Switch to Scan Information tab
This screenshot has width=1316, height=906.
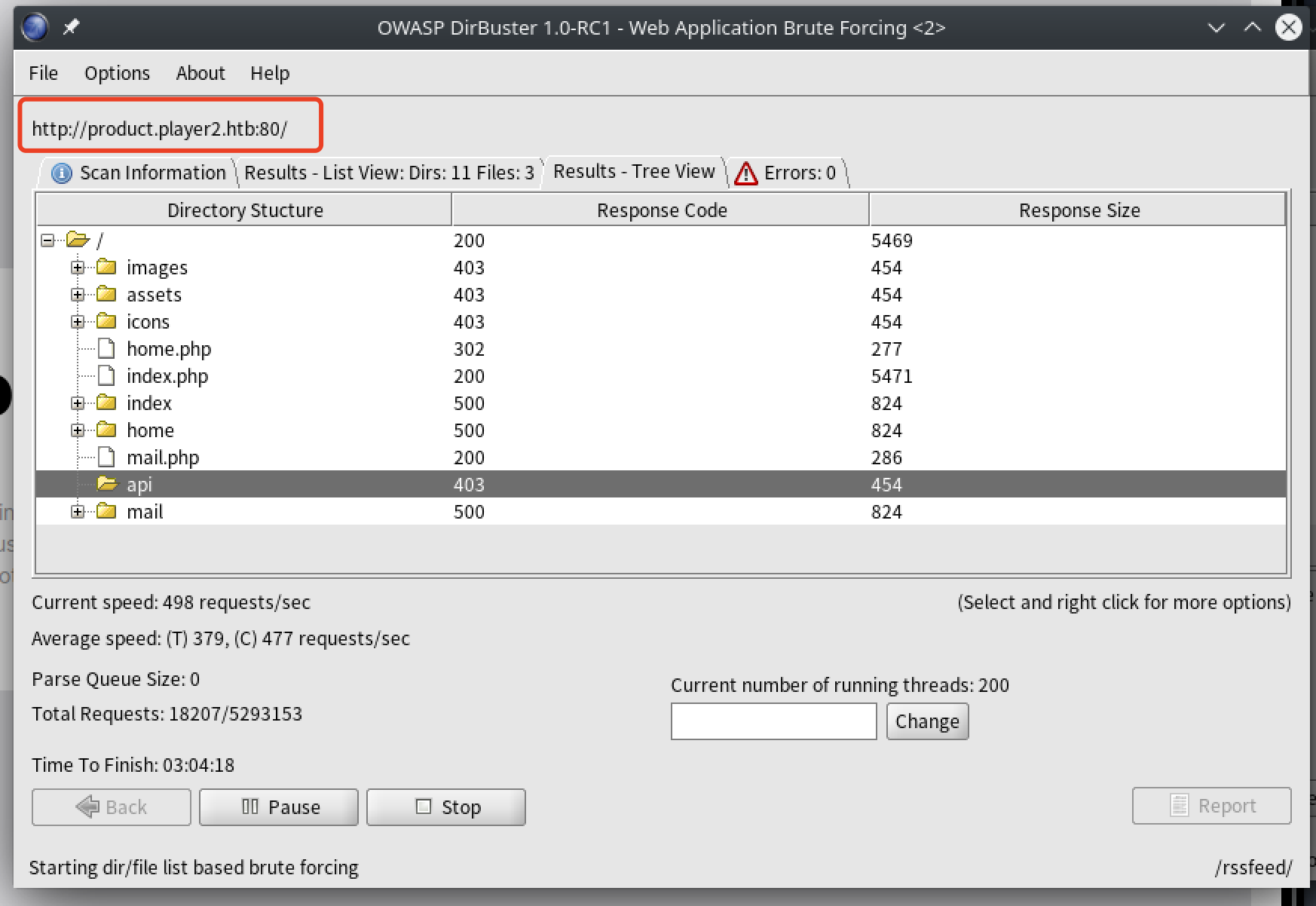tap(139, 173)
